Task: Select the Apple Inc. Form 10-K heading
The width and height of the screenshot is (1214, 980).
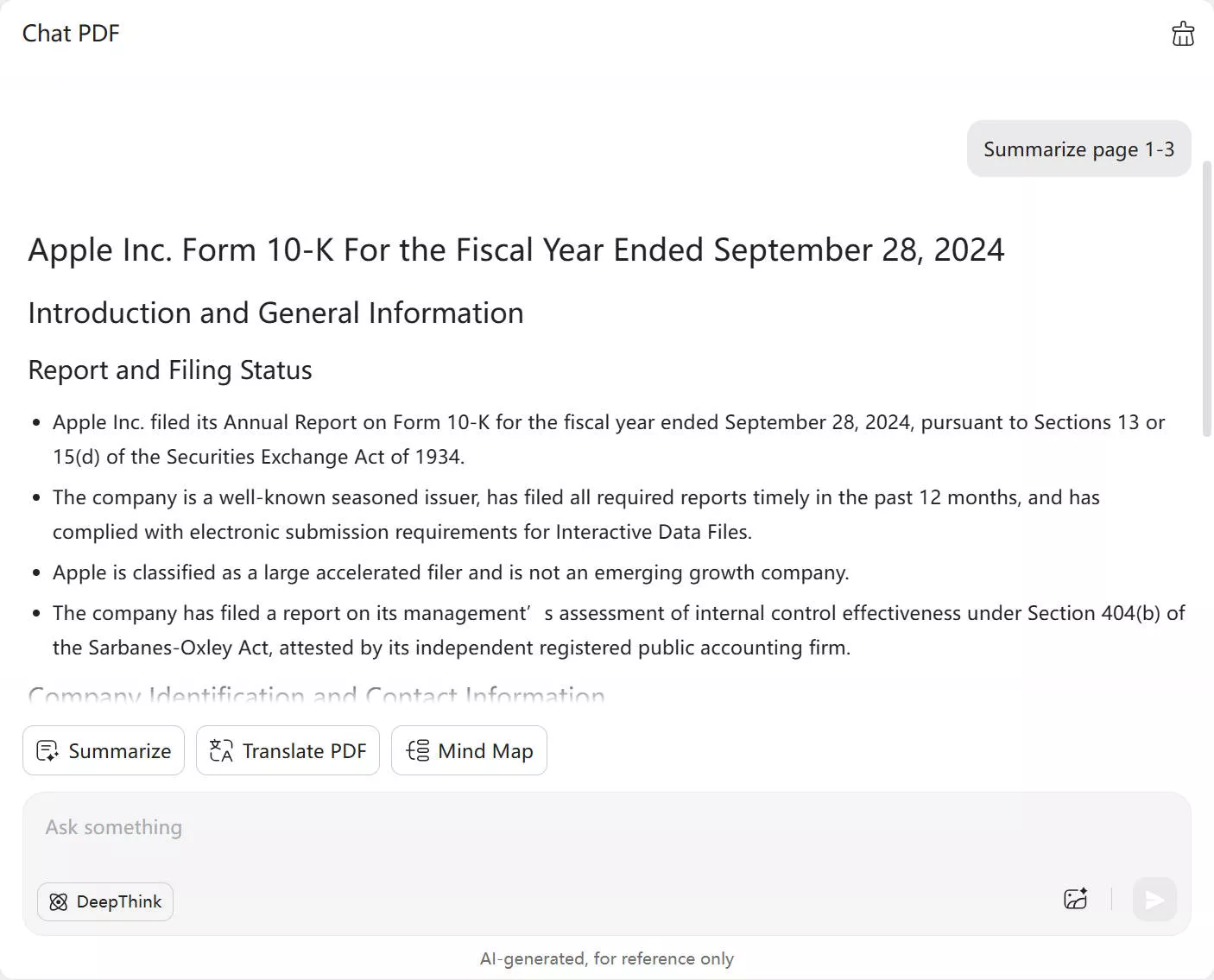Action: 516,250
